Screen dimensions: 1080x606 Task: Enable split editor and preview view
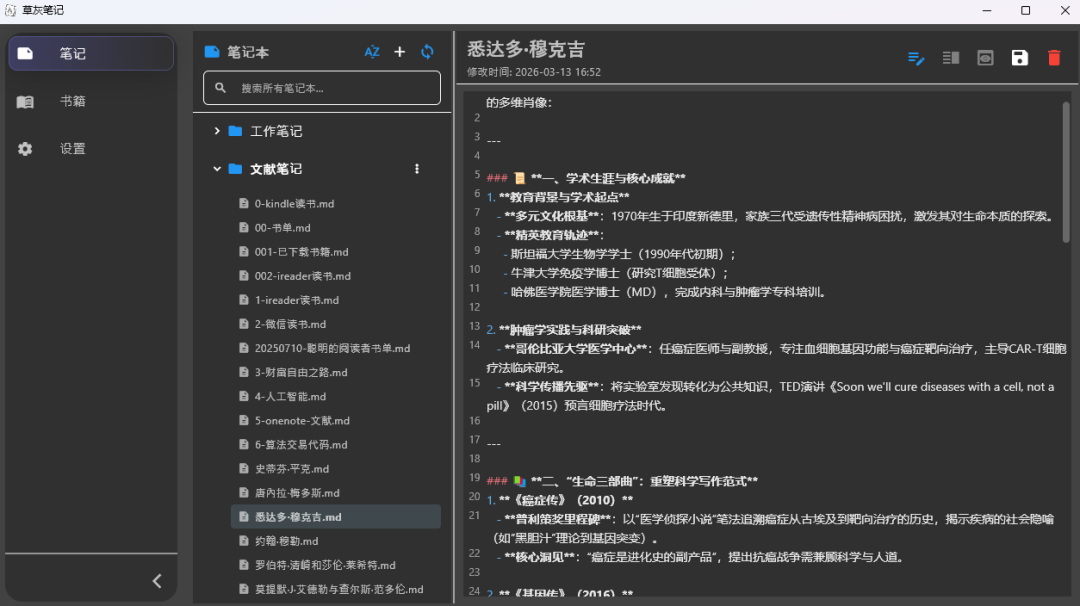pos(951,58)
